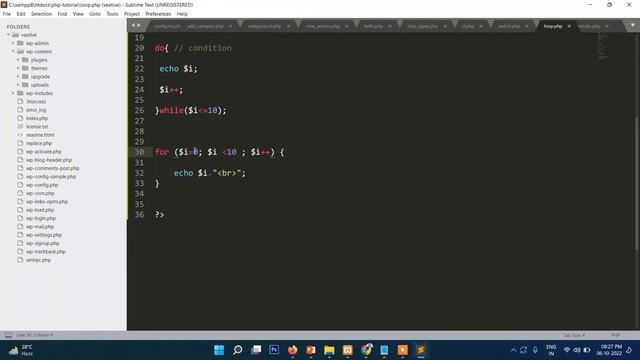The image size is (640, 360).
Task: Open wp-login.php in the sidebar
Action: [x=41, y=218]
